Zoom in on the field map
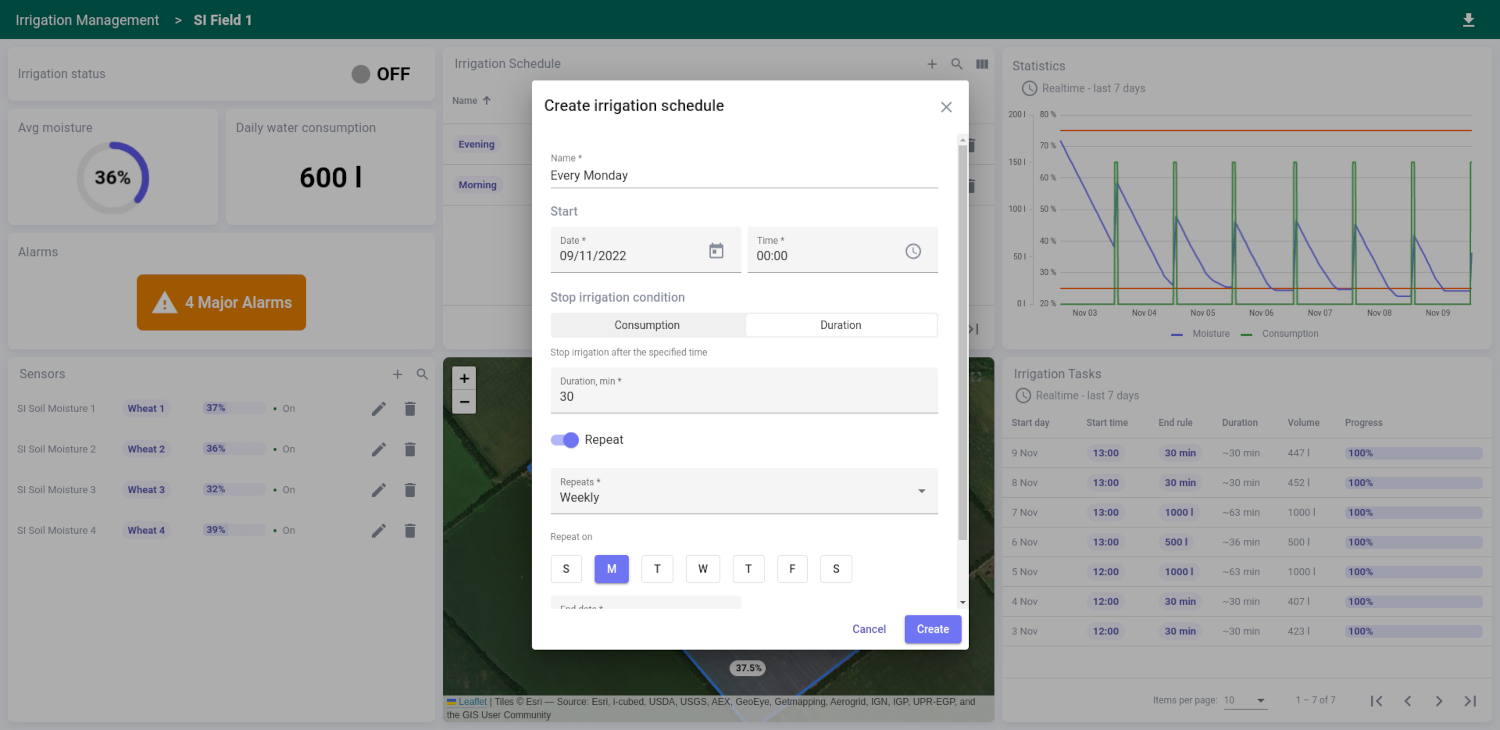This screenshot has height=730, width=1500. click(x=464, y=379)
